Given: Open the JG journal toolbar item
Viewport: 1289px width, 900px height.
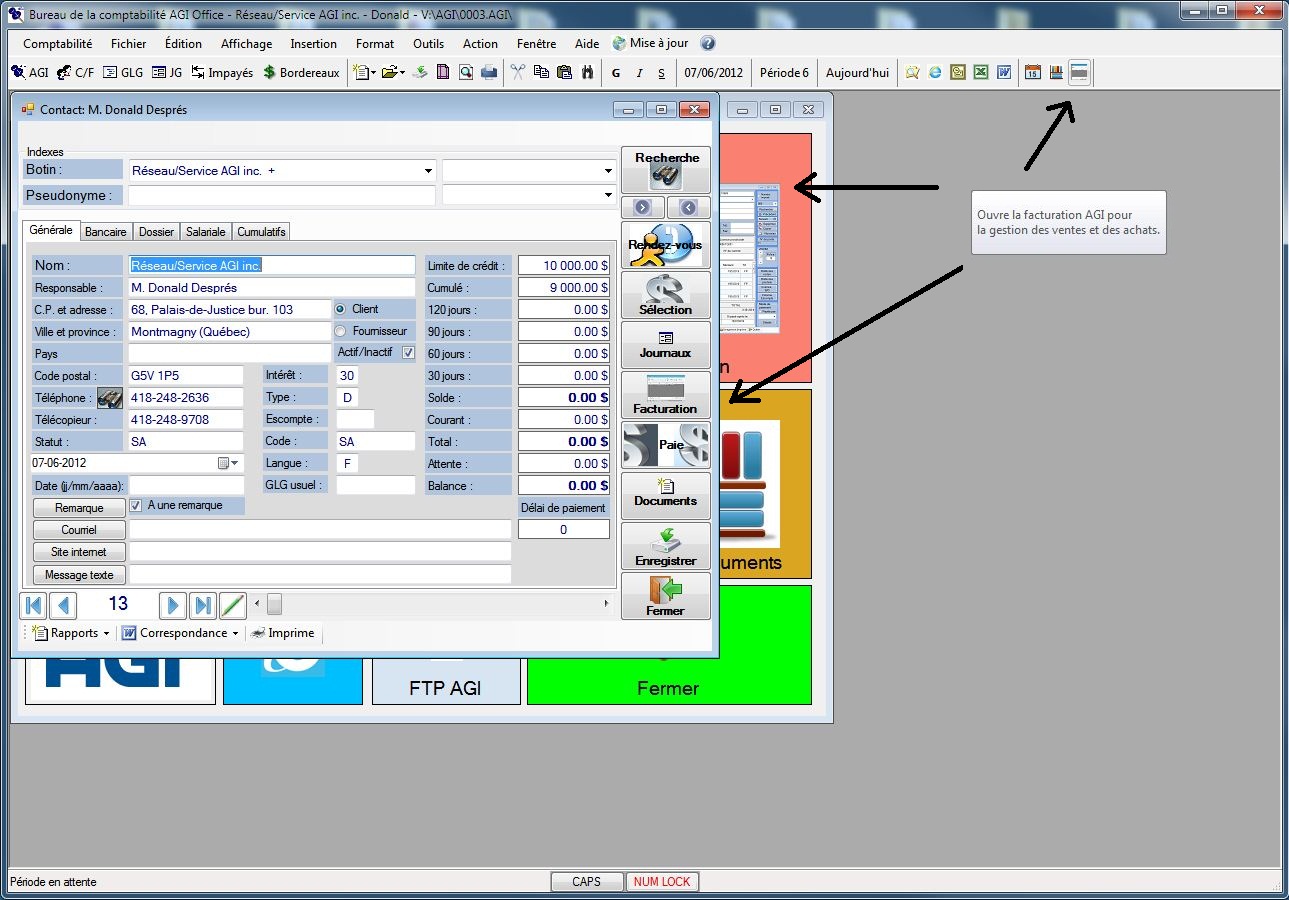Looking at the screenshot, I should [167, 73].
